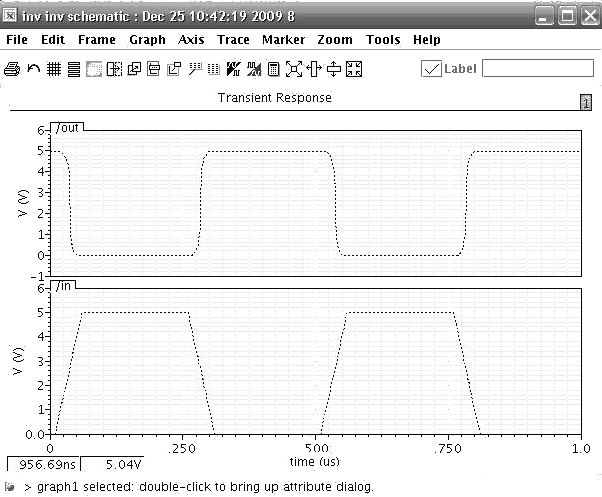
Task: Click the zoom-to-fit expanding arrows icon
Action: [x=294, y=69]
